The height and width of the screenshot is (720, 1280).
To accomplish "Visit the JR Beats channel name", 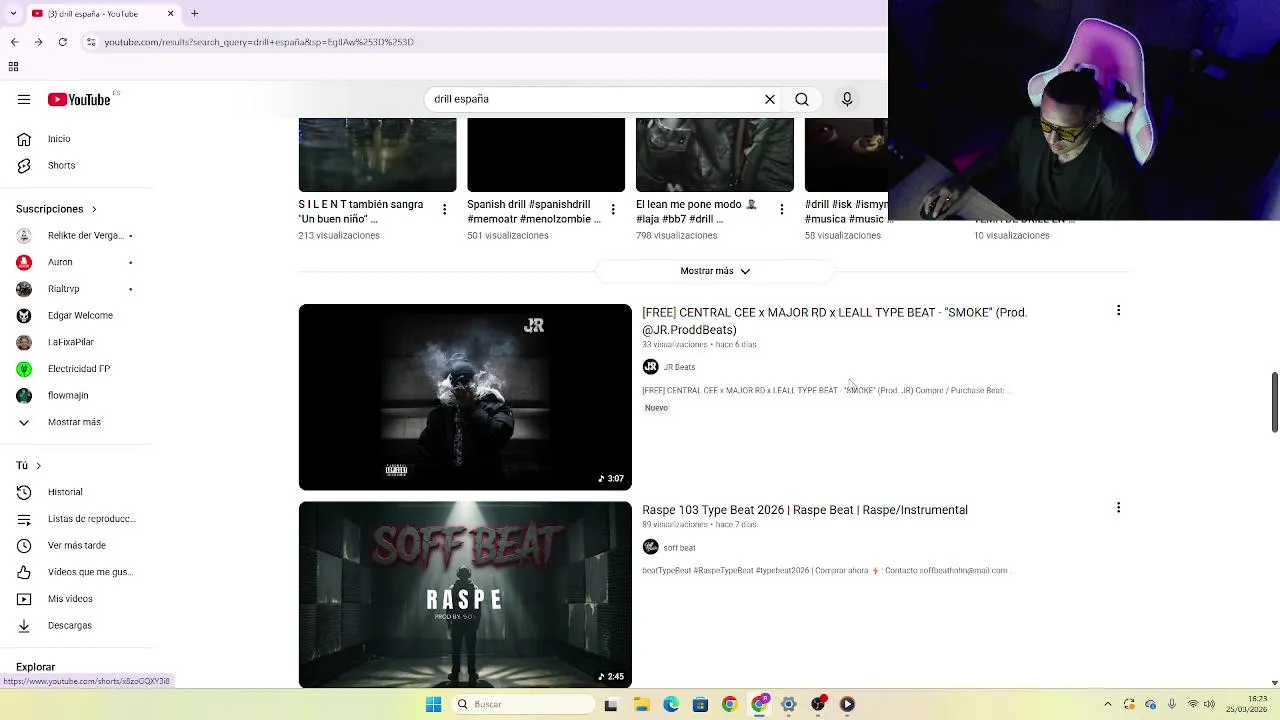I will 679,367.
